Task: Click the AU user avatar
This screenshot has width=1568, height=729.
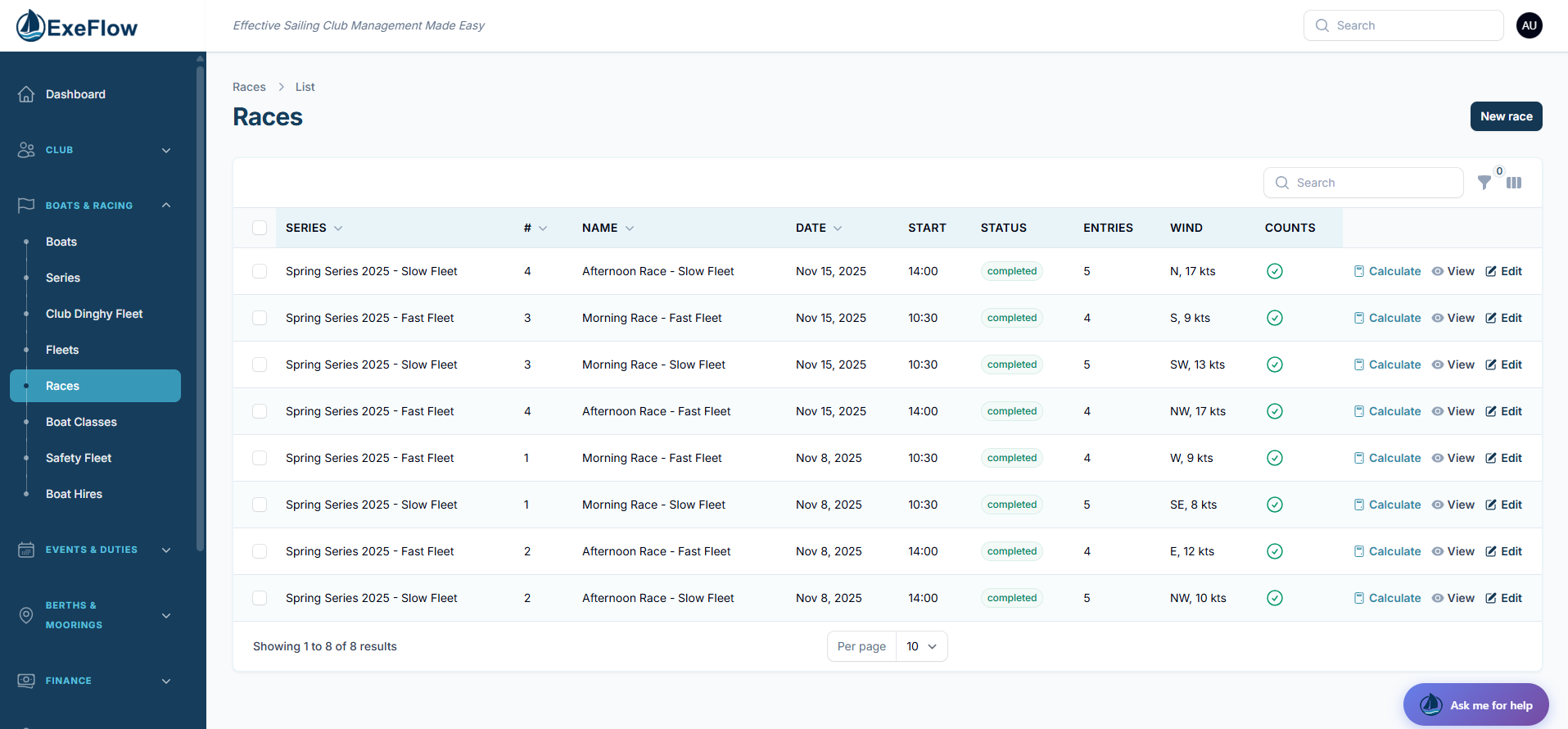Action: [1529, 25]
